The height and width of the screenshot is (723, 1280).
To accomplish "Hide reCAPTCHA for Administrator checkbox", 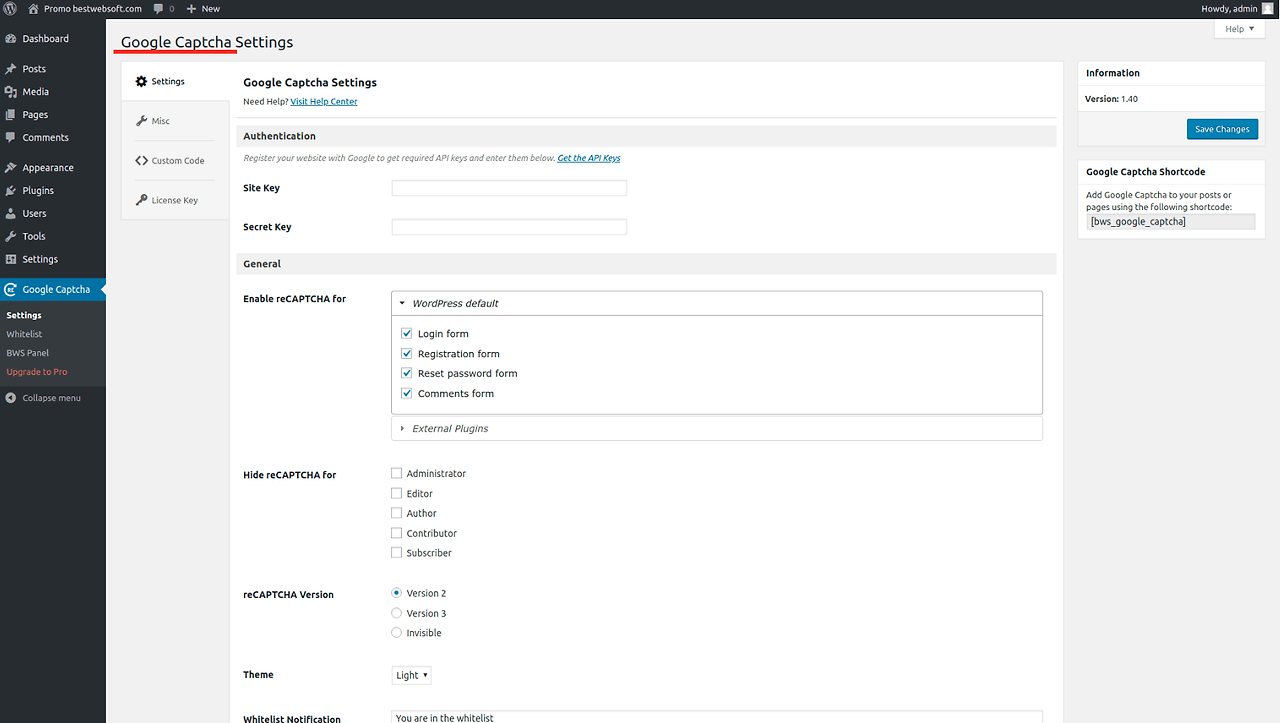I will point(397,474).
